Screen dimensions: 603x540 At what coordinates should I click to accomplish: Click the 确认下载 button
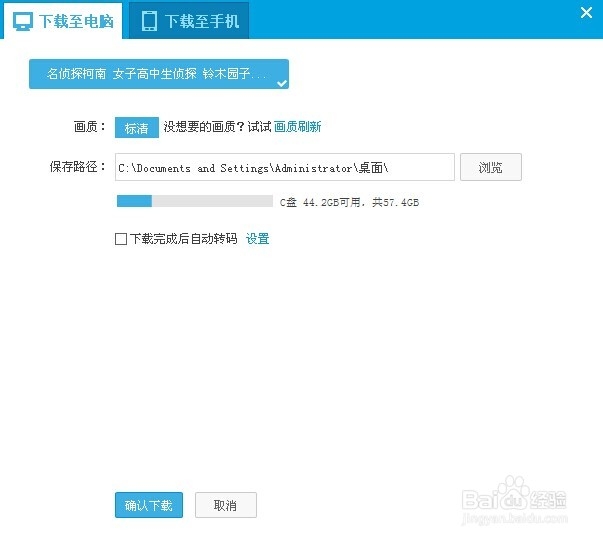[149, 505]
